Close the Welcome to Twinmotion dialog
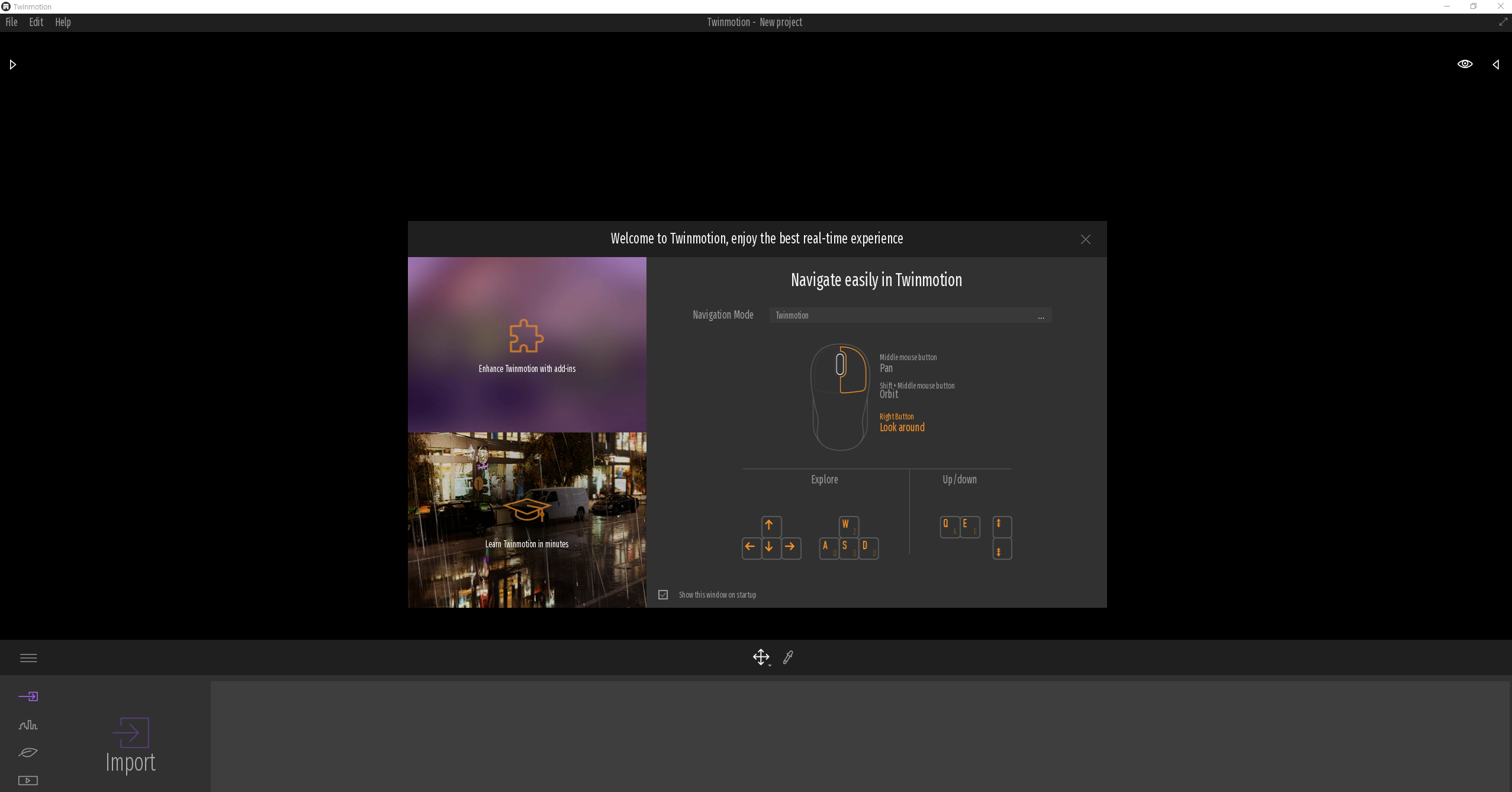This screenshot has width=1512, height=792. click(1085, 239)
